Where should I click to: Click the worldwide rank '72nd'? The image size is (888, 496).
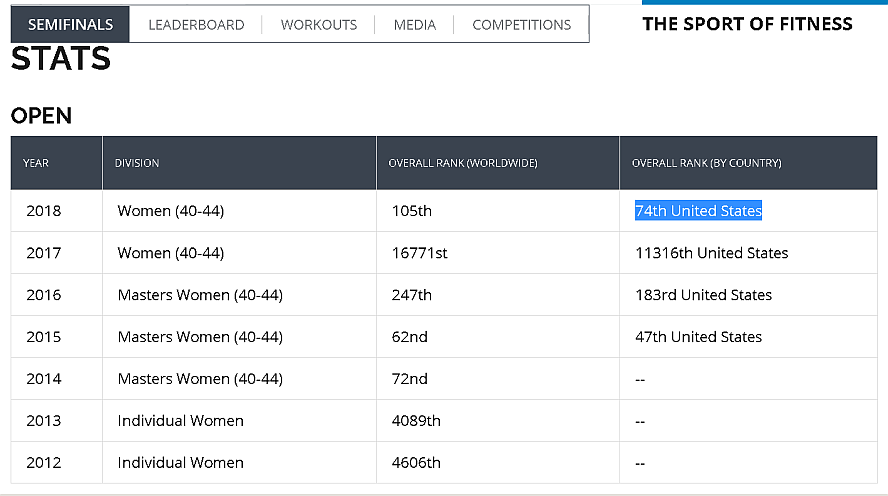(x=409, y=378)
